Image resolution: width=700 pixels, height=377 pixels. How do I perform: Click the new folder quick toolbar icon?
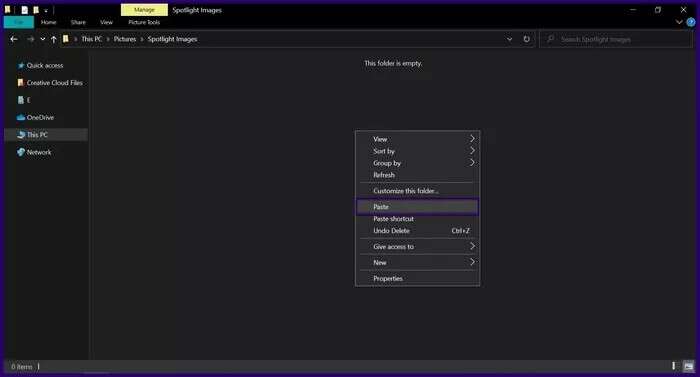36,10
